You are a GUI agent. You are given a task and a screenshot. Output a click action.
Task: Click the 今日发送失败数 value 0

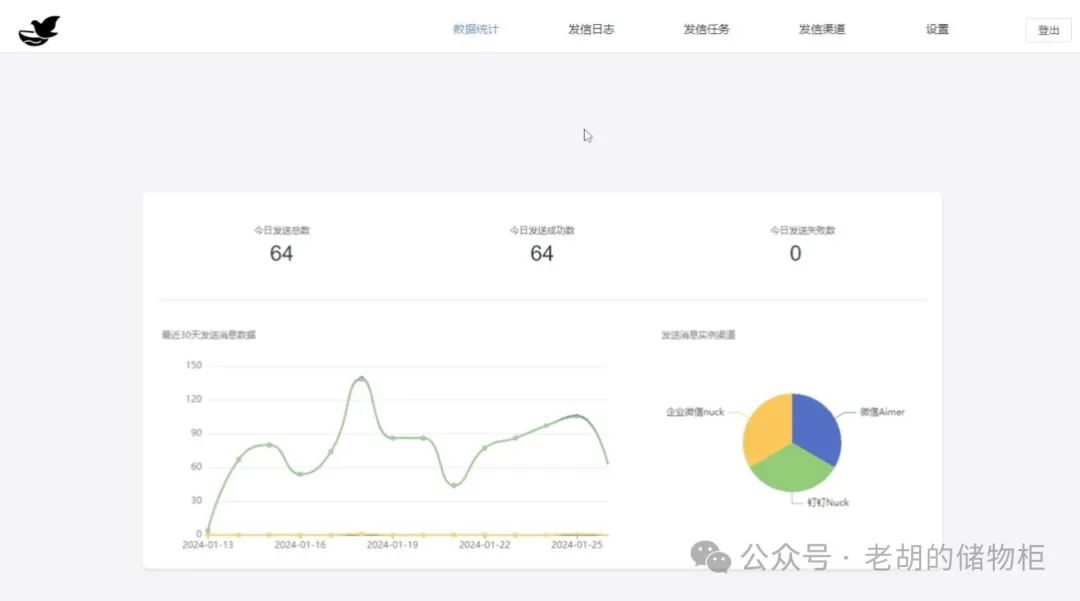pyautogui.click(x=796, y=253)
